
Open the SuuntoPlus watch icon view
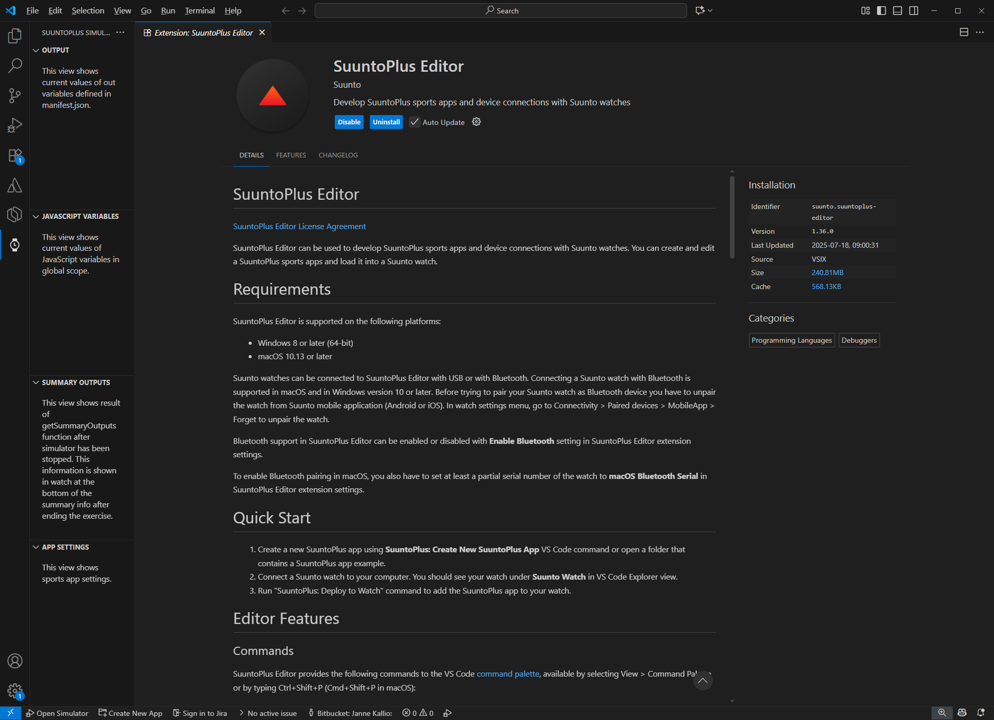(15, 245)
